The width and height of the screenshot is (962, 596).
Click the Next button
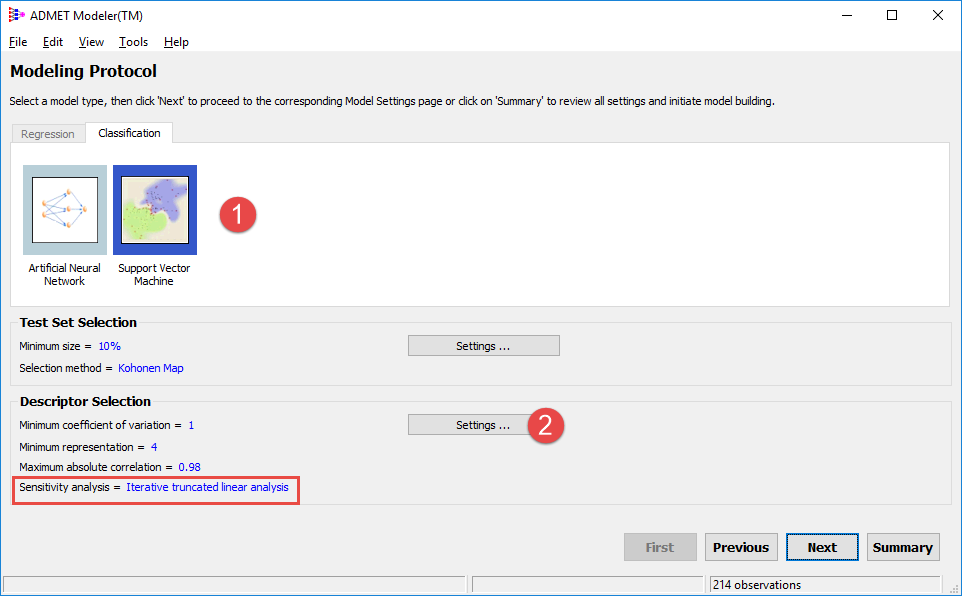(822, 547)
